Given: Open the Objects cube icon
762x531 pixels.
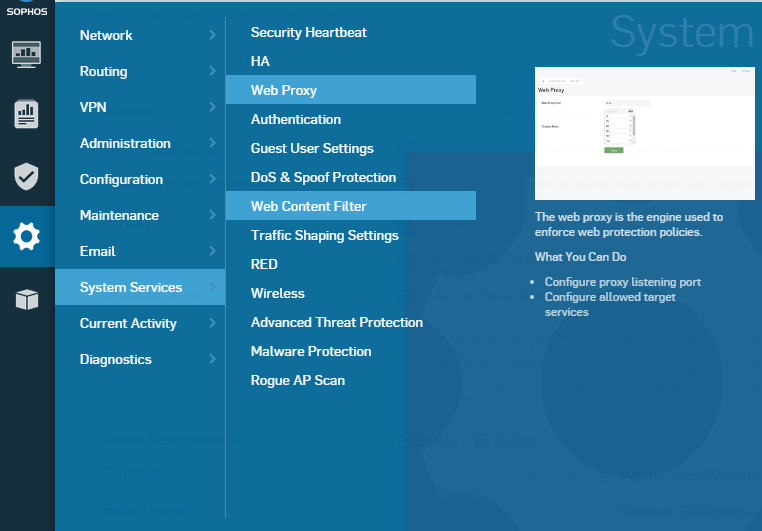Looking at the screenshot, I should (x=27, y=299).
